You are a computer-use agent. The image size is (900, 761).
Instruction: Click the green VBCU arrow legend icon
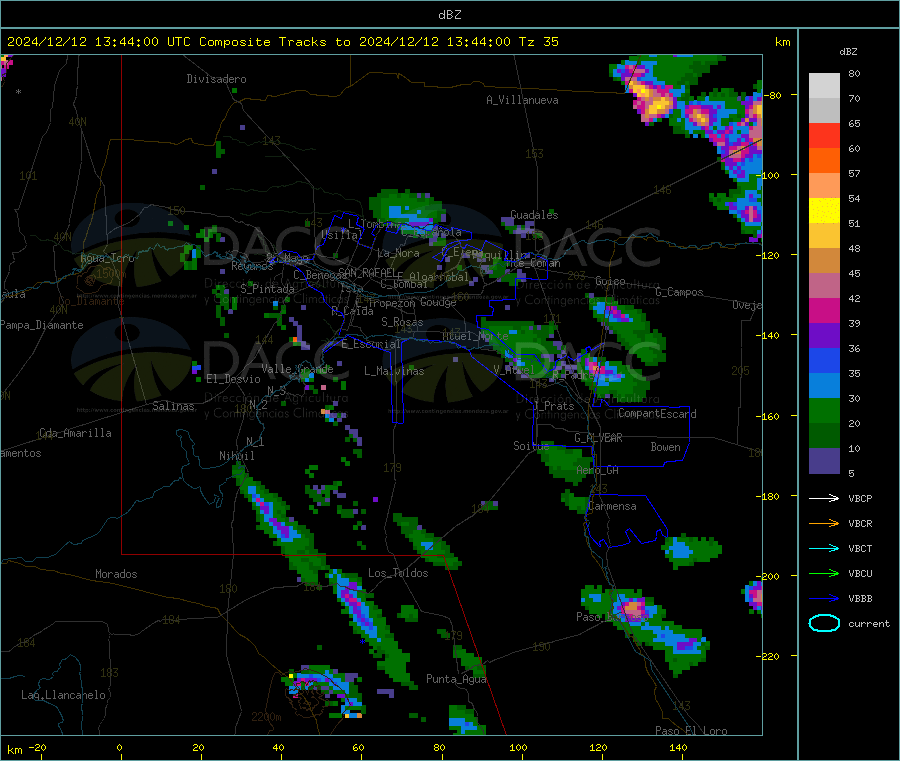click(824, 573)
